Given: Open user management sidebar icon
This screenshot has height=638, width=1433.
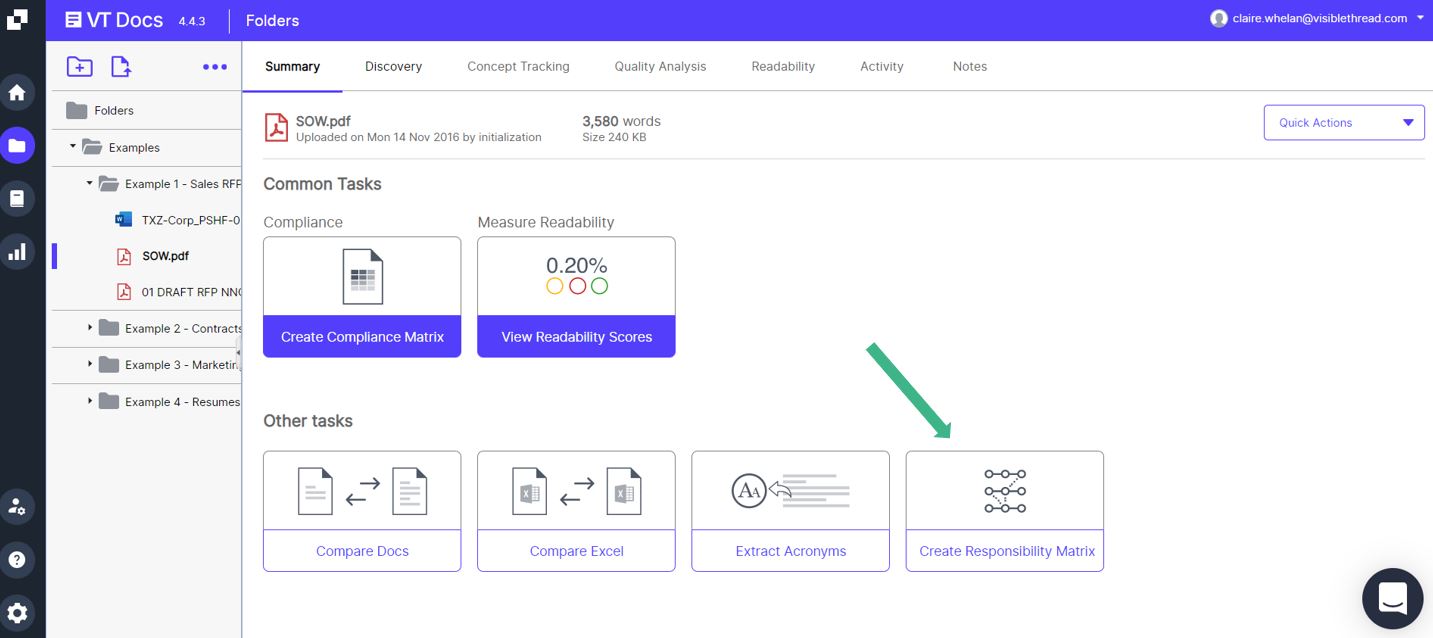Looking at the screenshot, I should point(17,506).
